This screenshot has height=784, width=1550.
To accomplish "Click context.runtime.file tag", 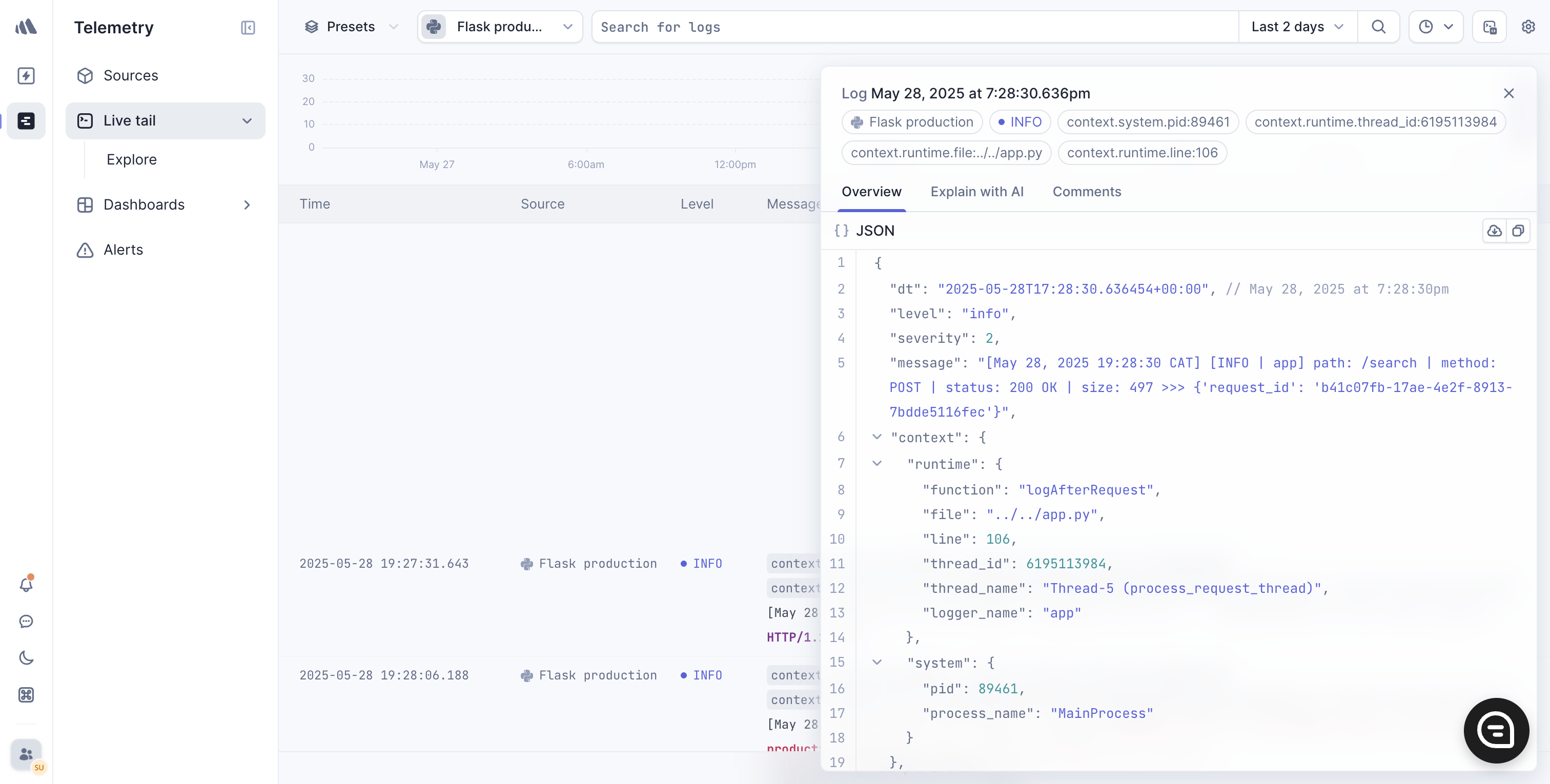I will click(947, 153).
